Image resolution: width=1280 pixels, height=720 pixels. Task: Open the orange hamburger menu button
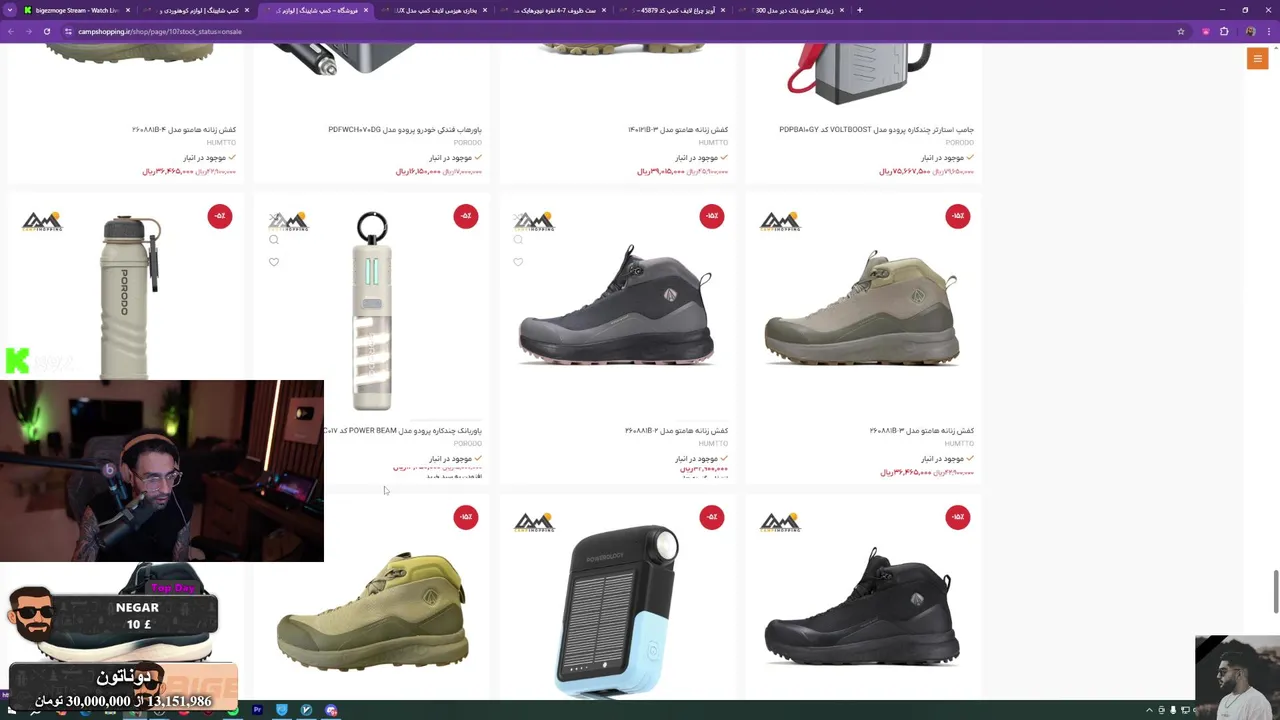1258,59
